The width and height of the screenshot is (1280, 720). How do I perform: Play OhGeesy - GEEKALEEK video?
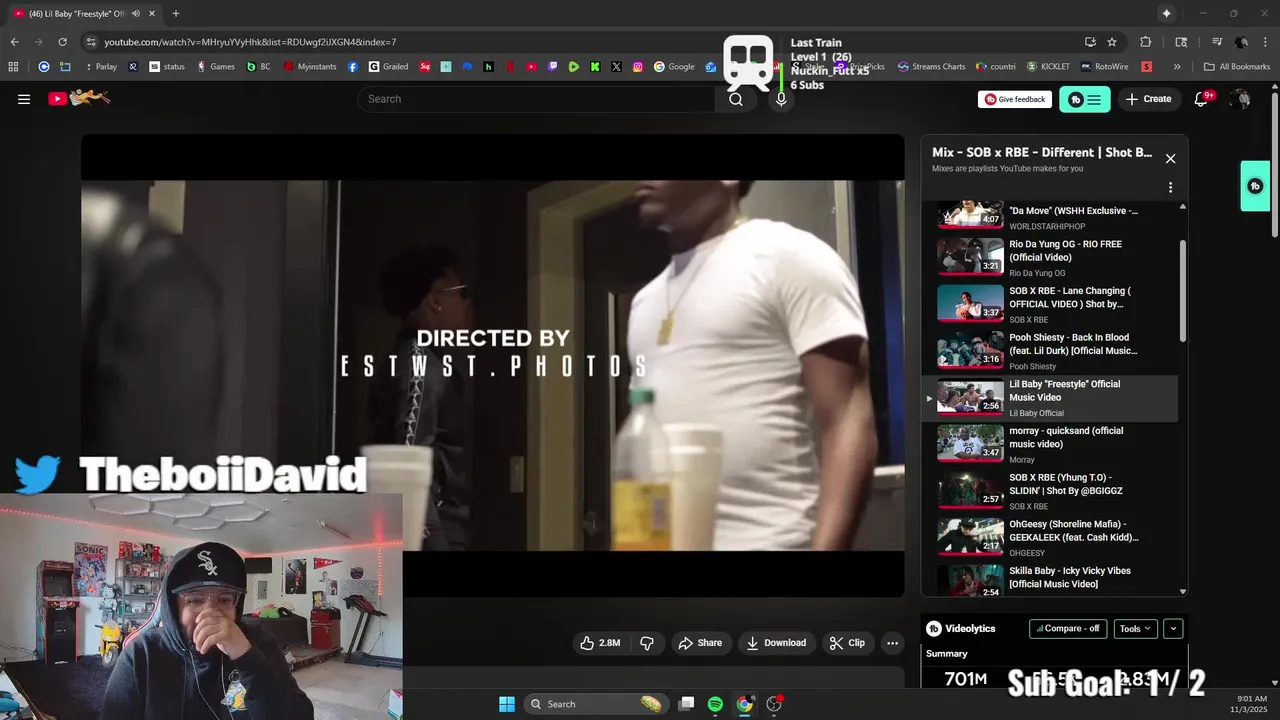pyautogui.click(x=1057, y=537)
